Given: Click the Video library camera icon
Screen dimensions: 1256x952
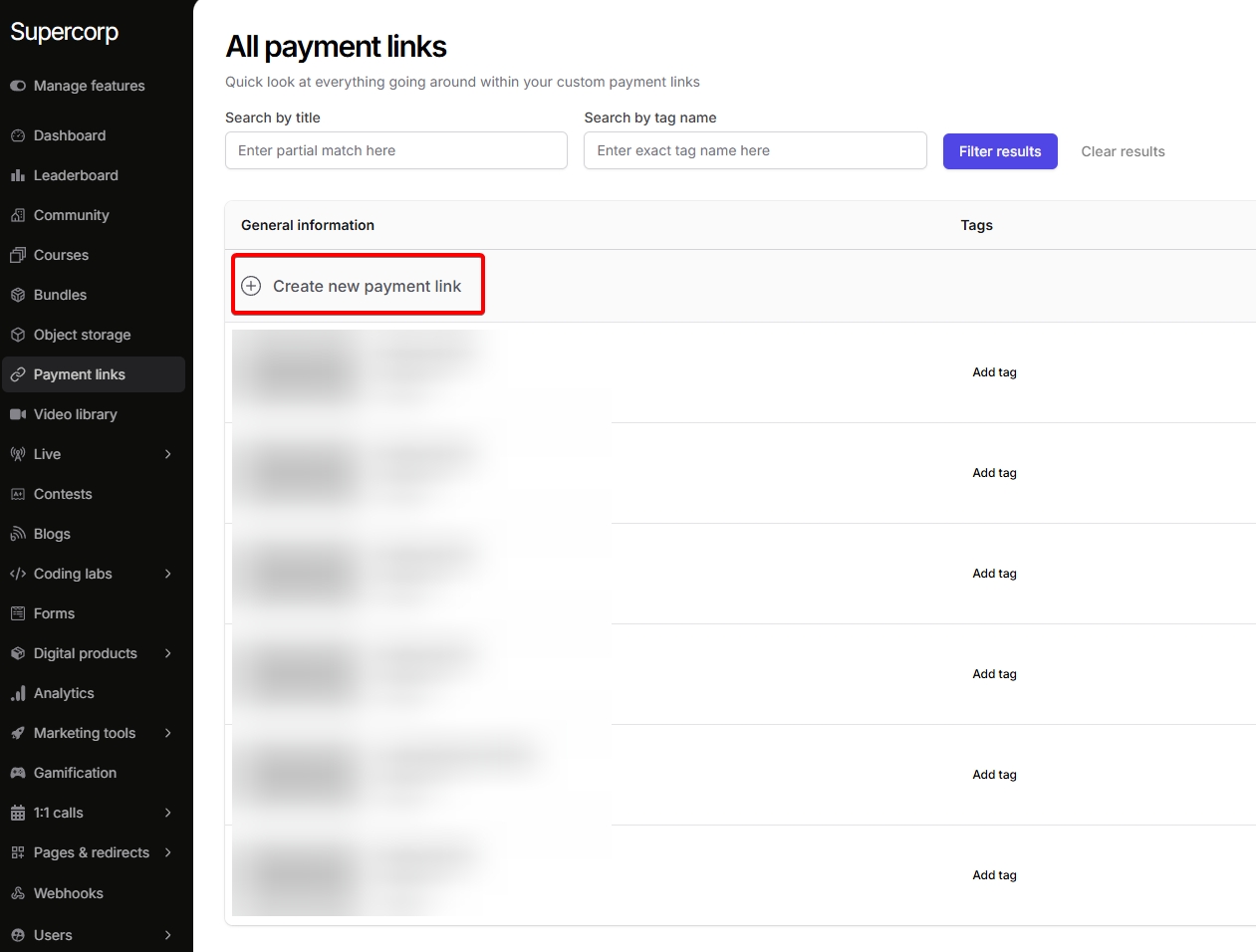Looking at the screenshot, I should (x=18, y=414).
